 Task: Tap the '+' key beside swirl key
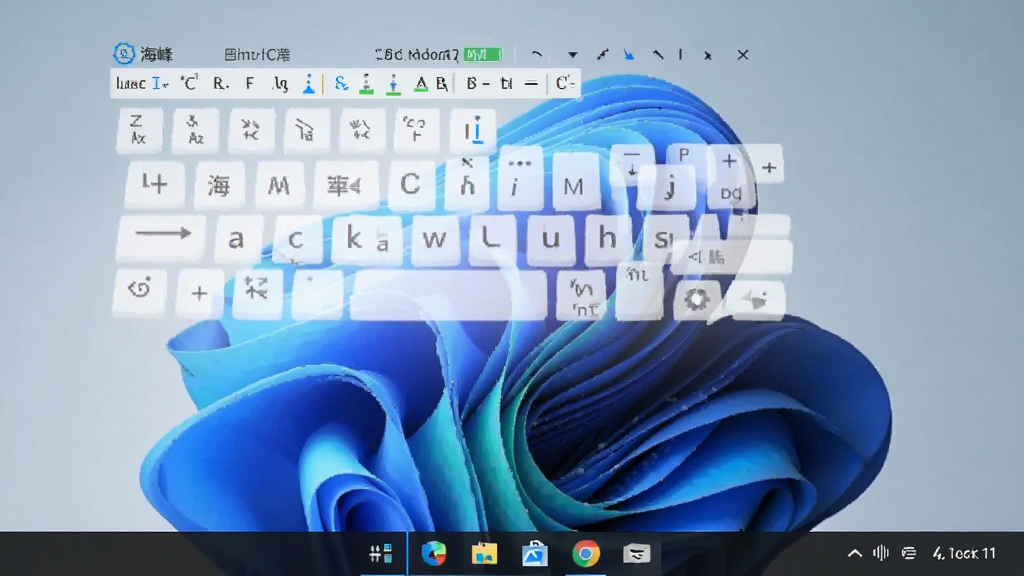pos(199,293)
